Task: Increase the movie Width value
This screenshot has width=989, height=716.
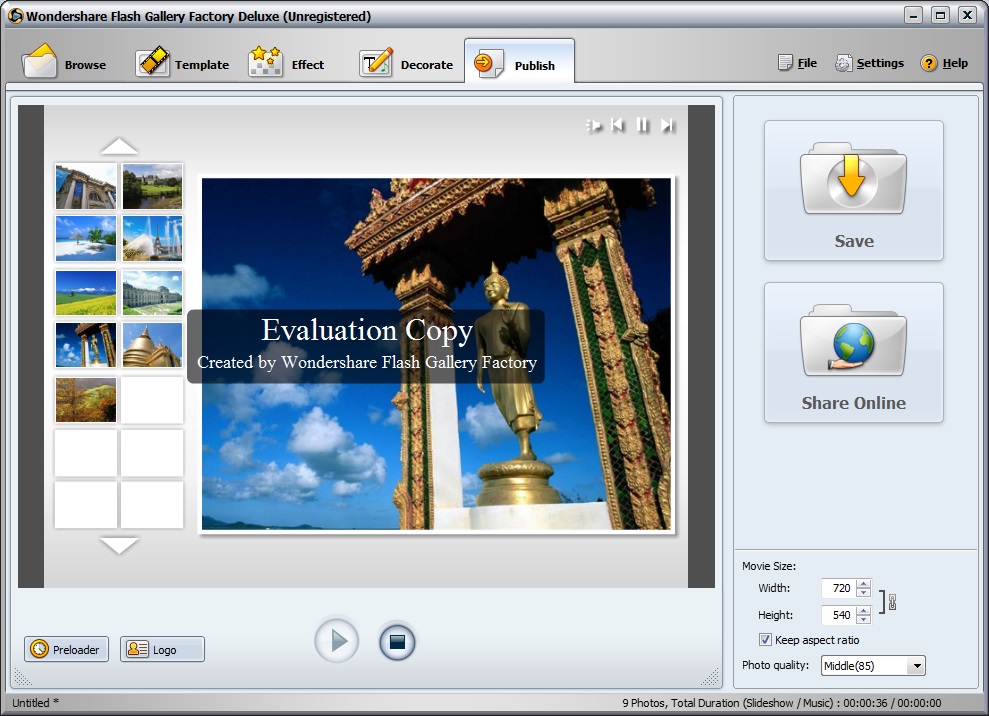Action: coord(862,583)
